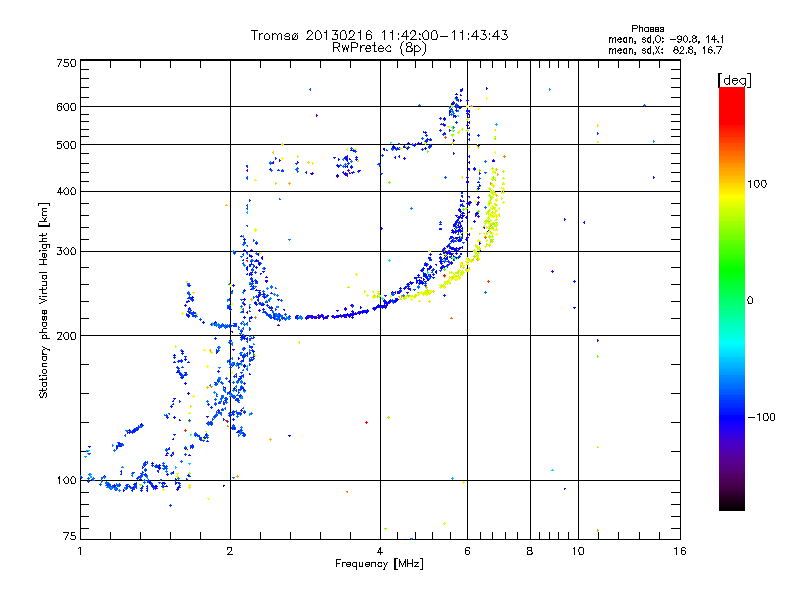Click the 'Stationary phase Virtual Height [km]' axis title

43,301
